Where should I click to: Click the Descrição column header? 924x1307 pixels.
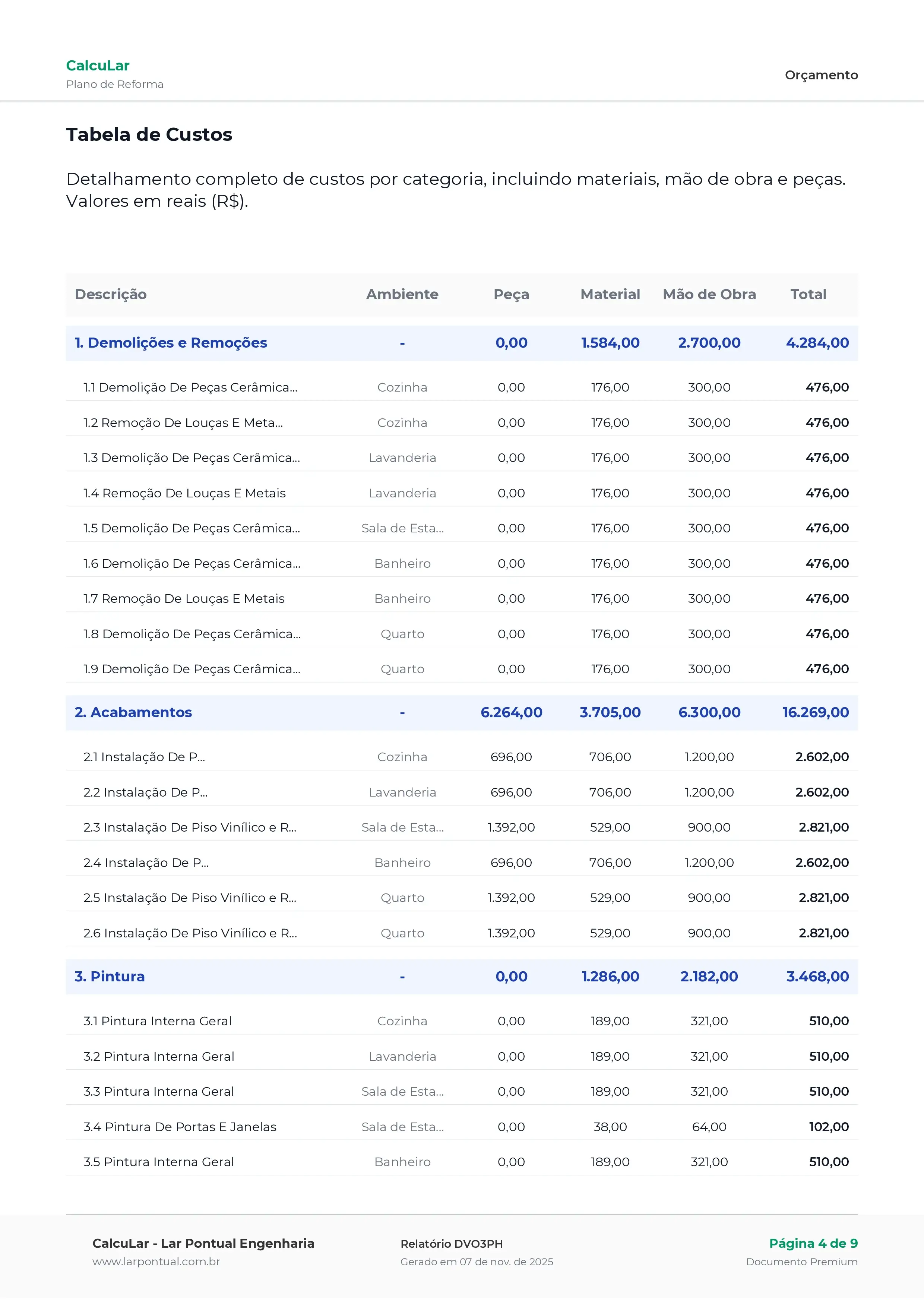tap(111, 294)
